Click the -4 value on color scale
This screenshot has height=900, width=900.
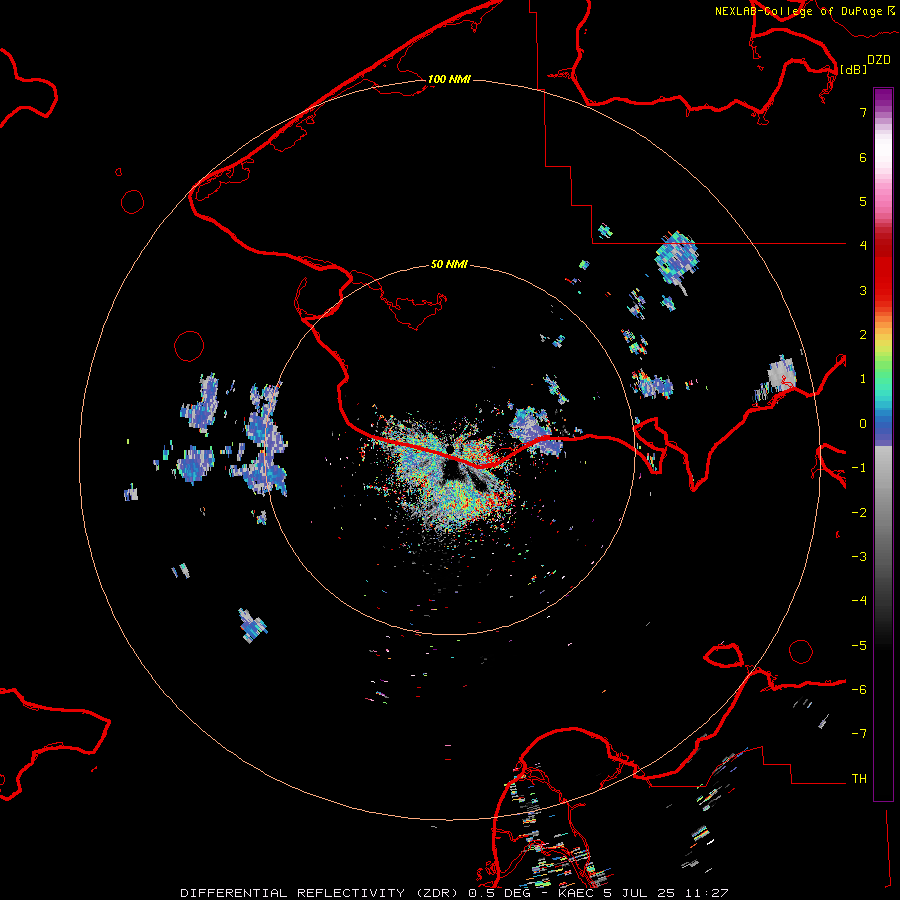coord(859,601)
